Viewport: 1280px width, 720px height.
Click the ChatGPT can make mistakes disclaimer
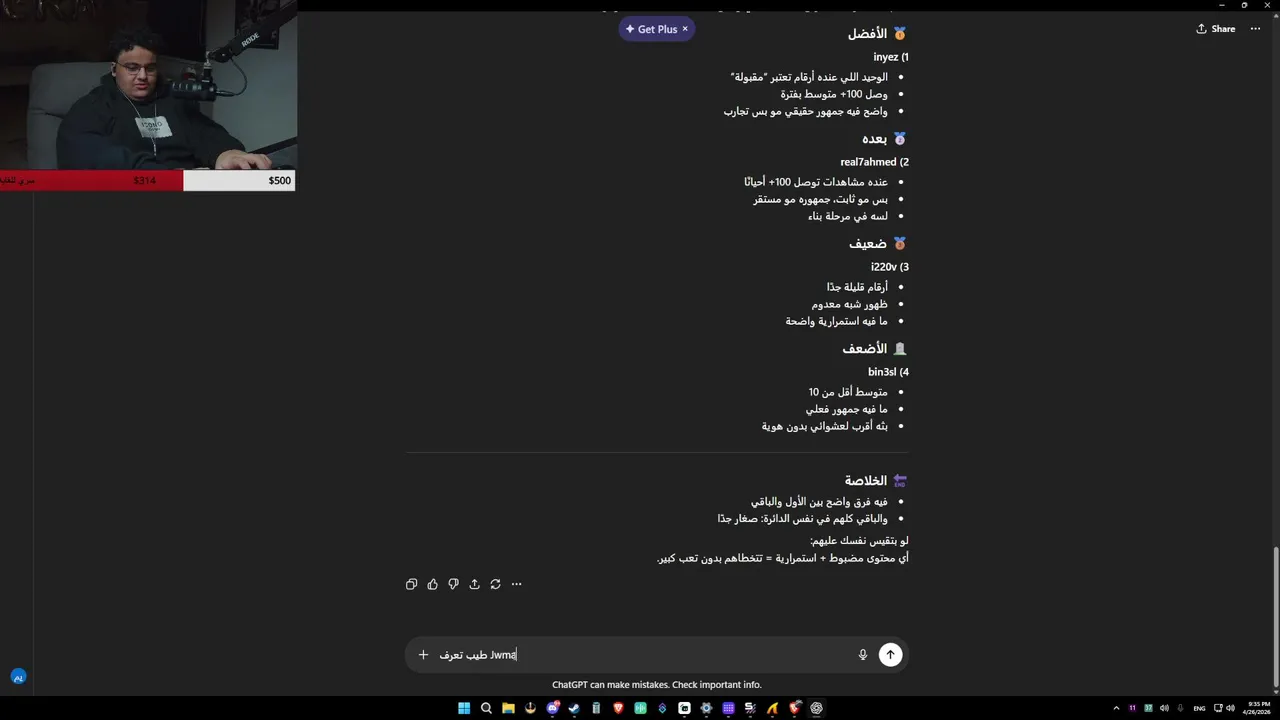point(657,685)
